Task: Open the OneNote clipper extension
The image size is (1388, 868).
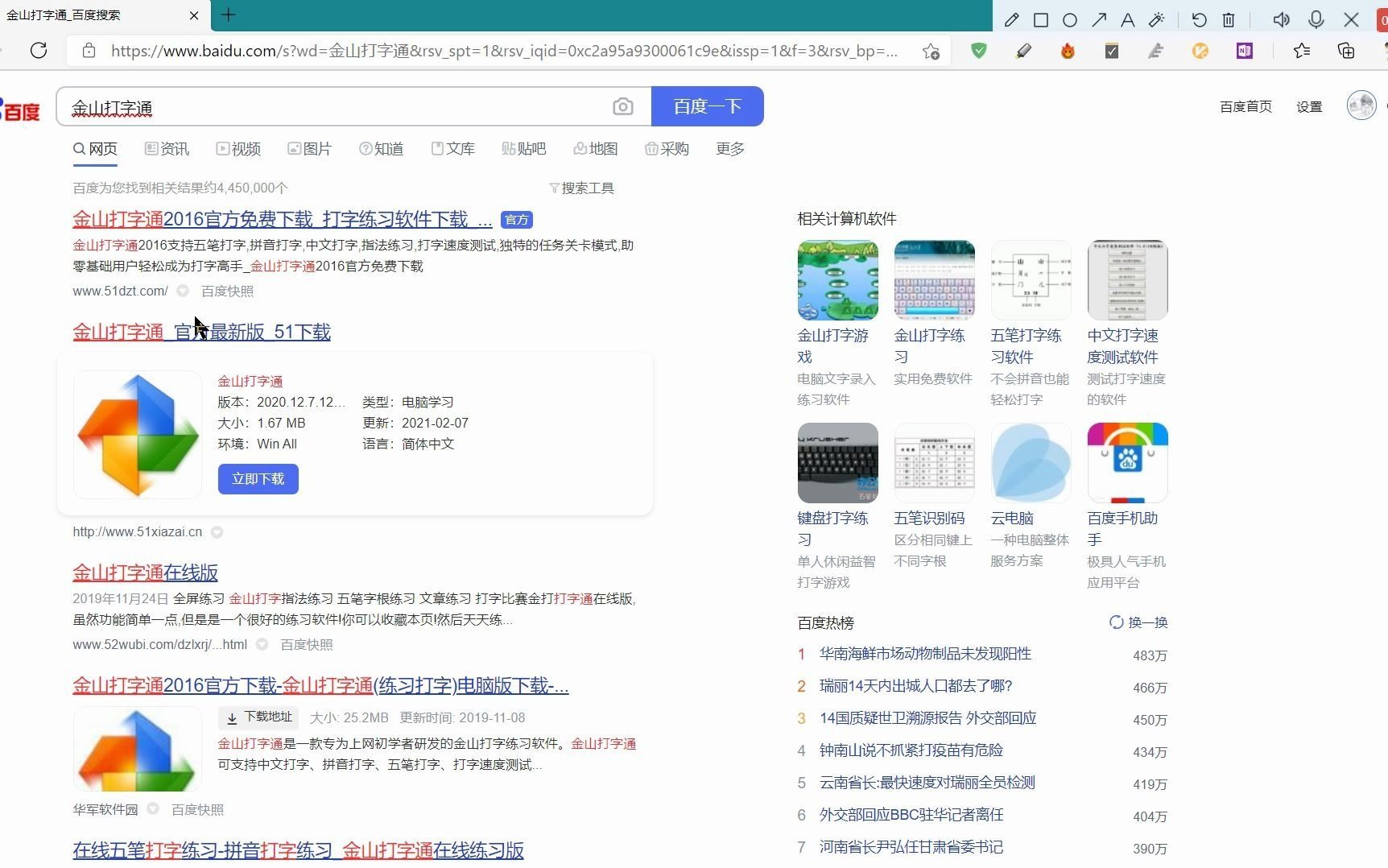Action: (1245, 51)
